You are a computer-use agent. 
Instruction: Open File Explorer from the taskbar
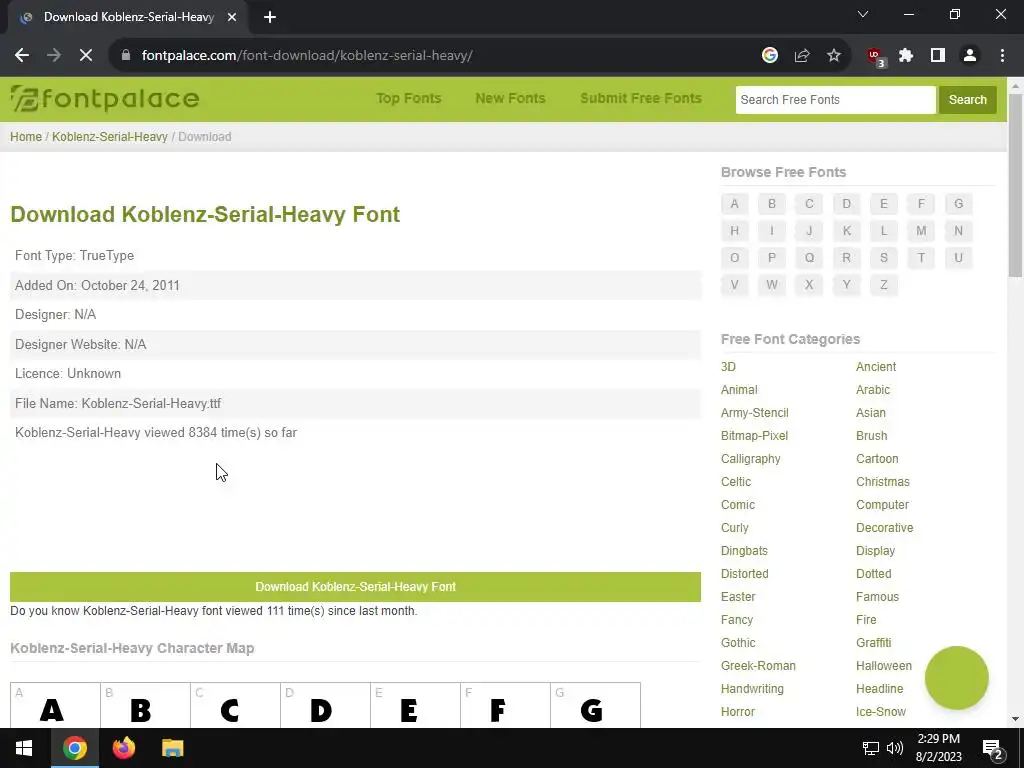tap(172, 748)
